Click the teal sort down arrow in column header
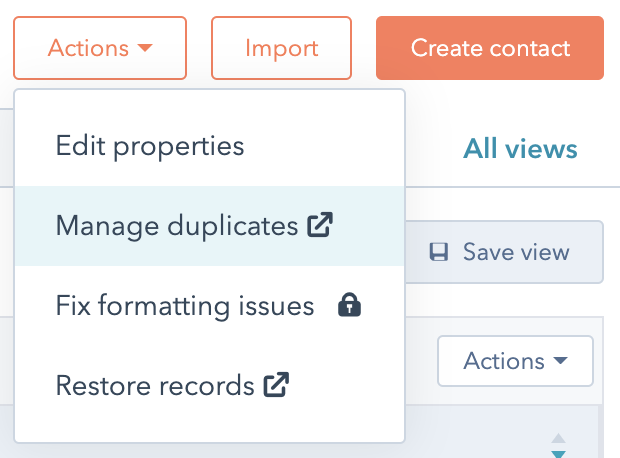 559,453
